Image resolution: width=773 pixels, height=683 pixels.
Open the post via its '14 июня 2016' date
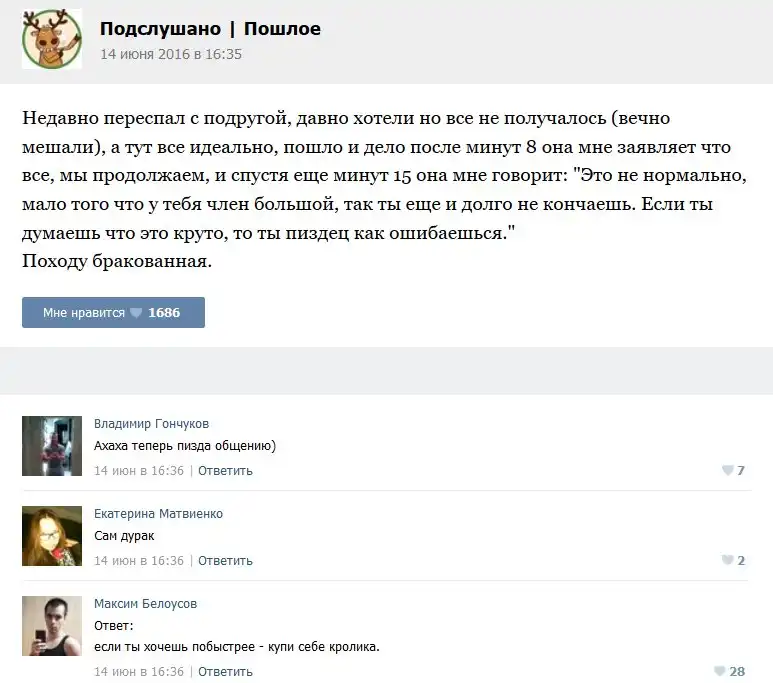point(170,54)
